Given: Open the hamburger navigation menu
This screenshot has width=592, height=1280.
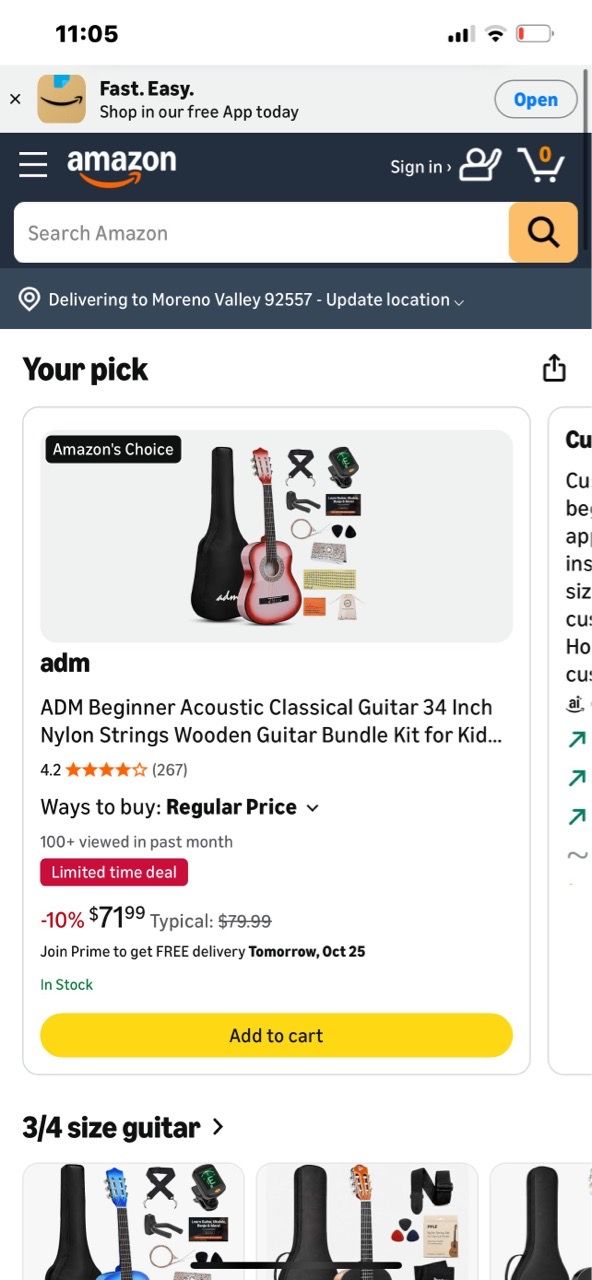Looking at the screenshot, I should [x=33, y=165].
